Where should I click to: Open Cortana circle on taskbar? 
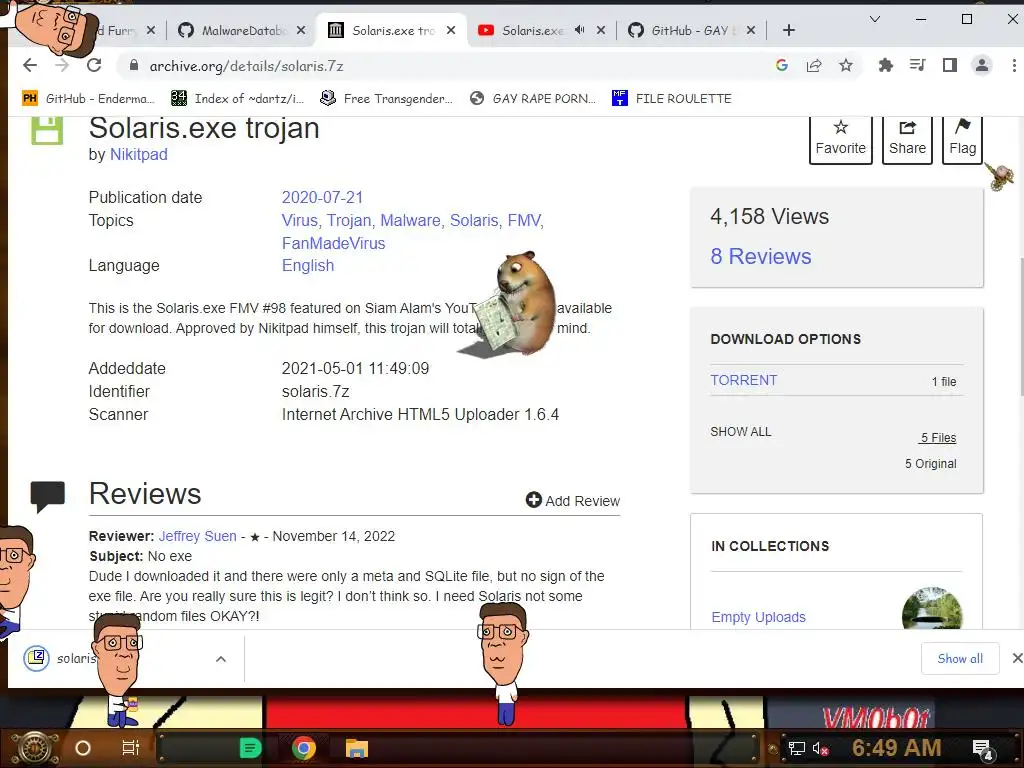83,748
